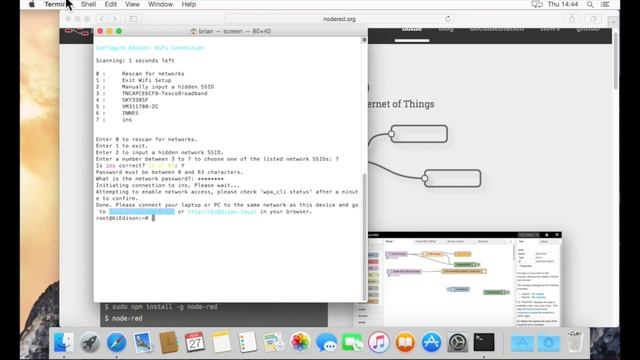
Task: Click the AirPlay display icon in menu bar
Action: point(537,4)
